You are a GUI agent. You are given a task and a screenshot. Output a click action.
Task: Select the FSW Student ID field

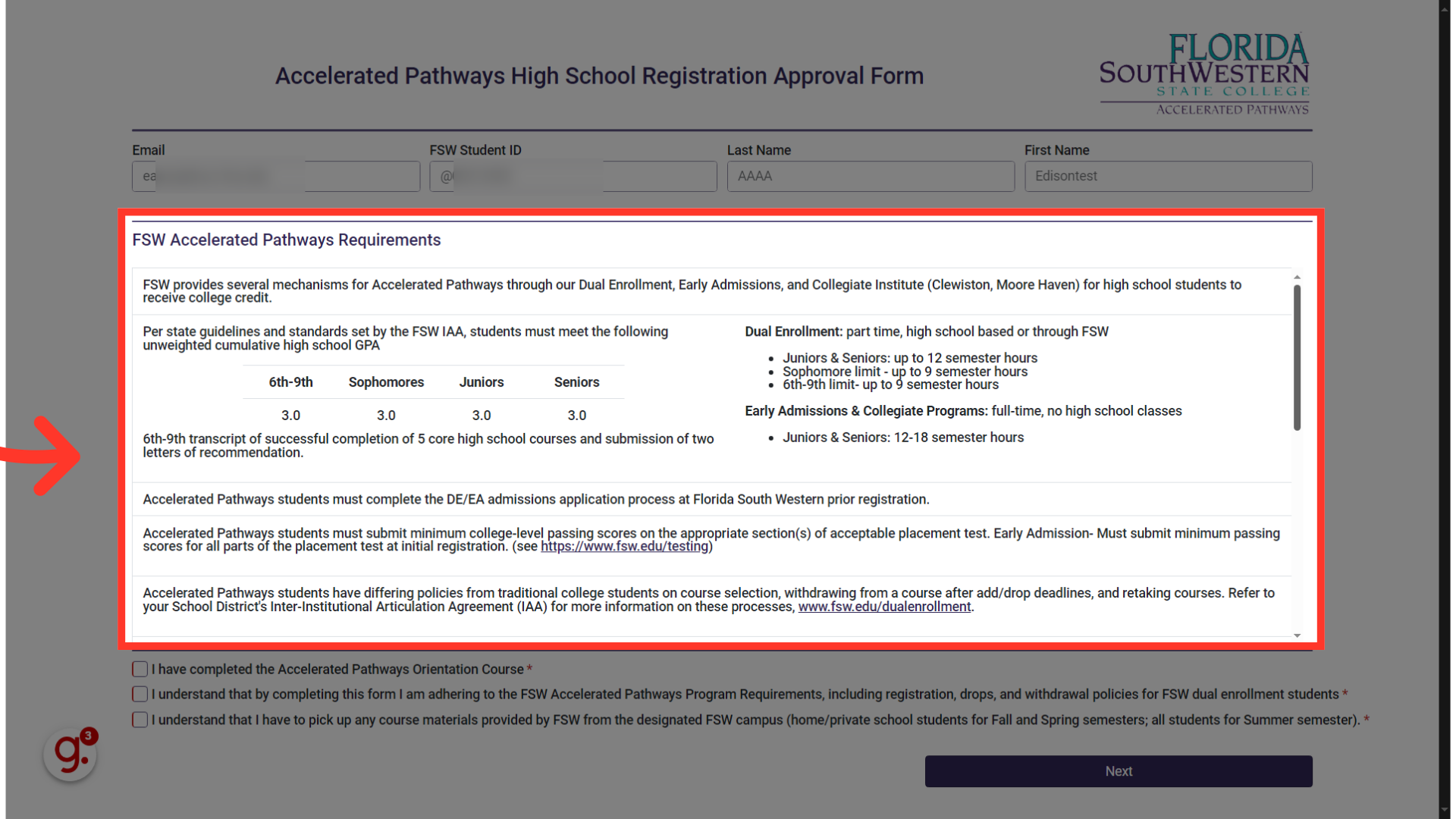(x=573, y=176)
